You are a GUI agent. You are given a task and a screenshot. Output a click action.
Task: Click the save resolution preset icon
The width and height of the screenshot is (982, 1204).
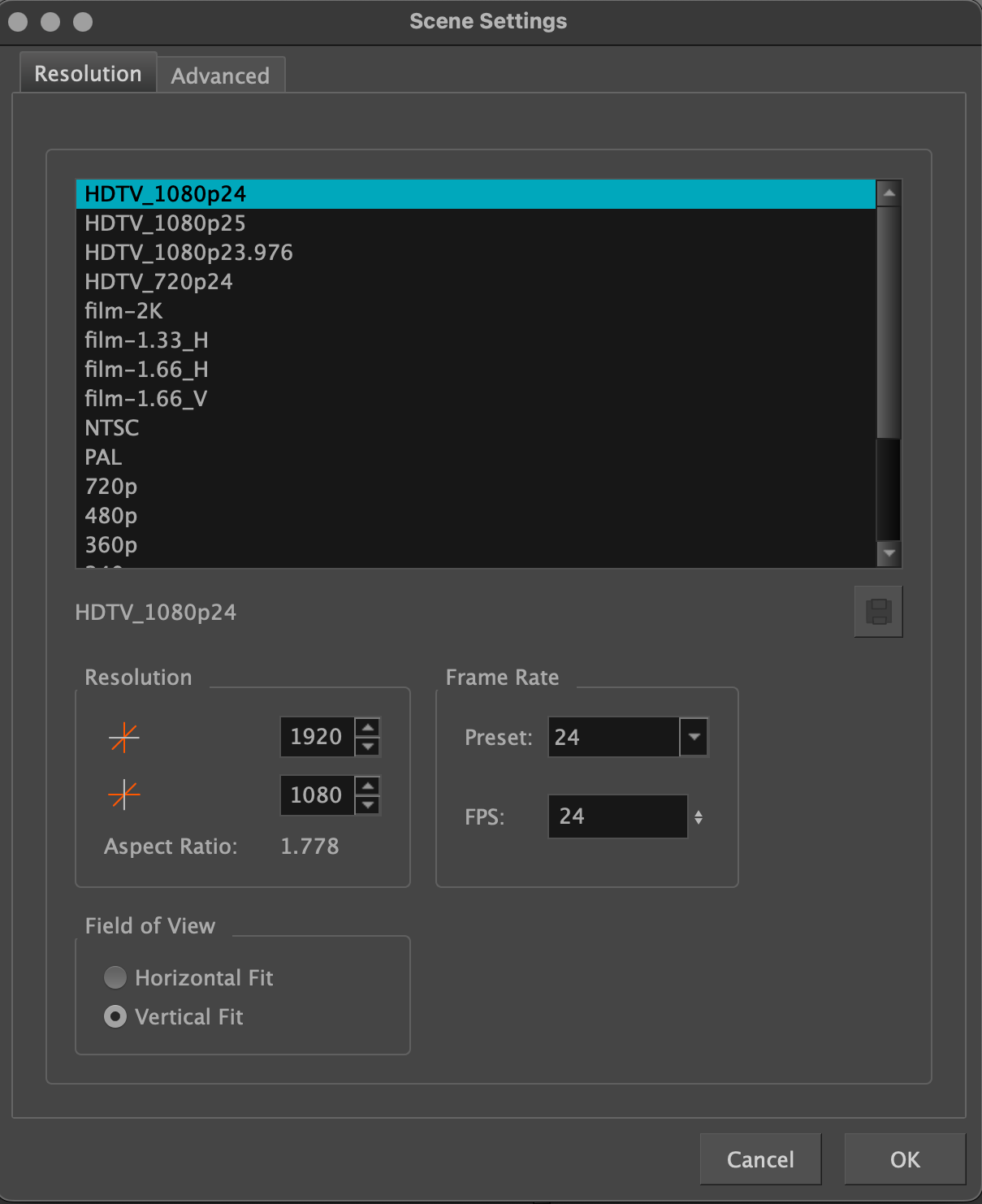click(878, 612)
